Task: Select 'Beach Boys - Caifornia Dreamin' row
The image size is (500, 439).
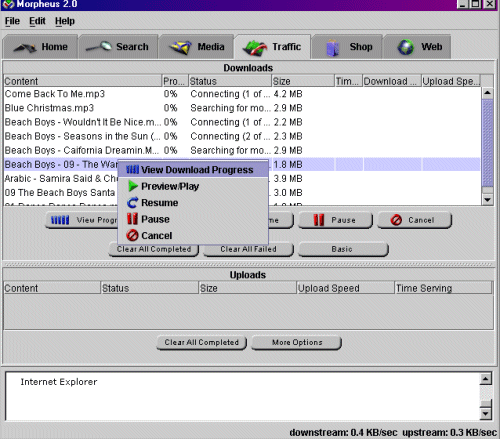Action: tap(242, 150)
